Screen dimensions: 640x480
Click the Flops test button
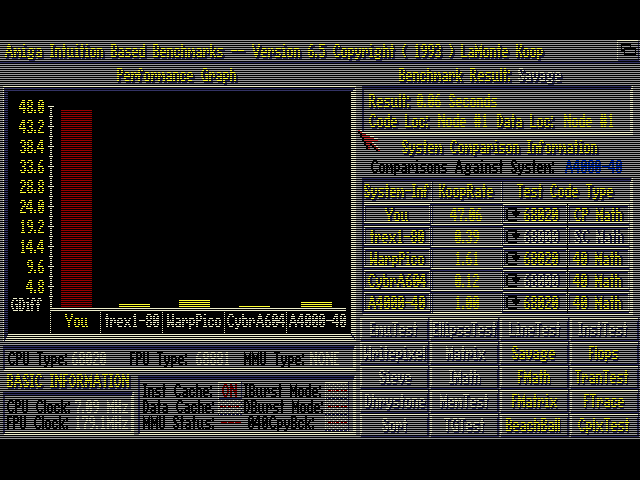pos(602,354)
